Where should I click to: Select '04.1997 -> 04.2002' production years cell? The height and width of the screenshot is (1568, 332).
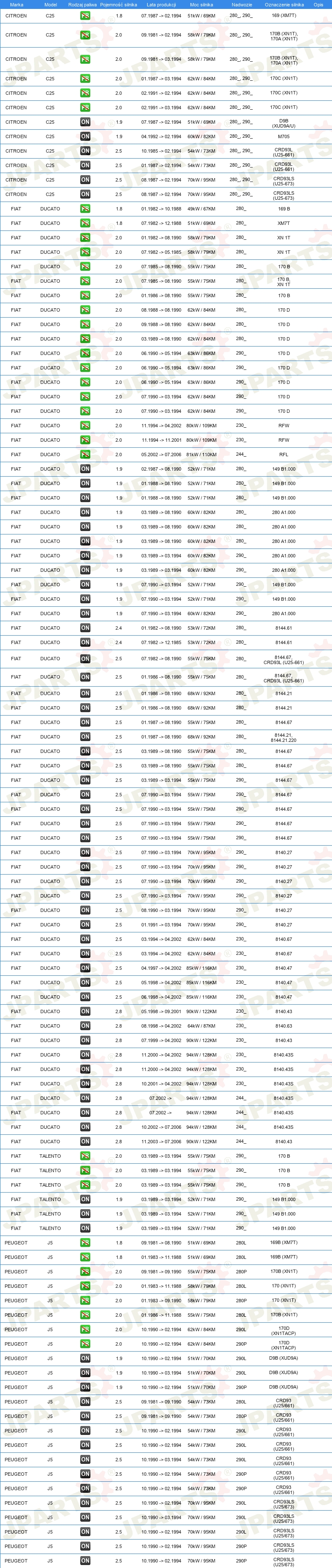coord(161,969)
